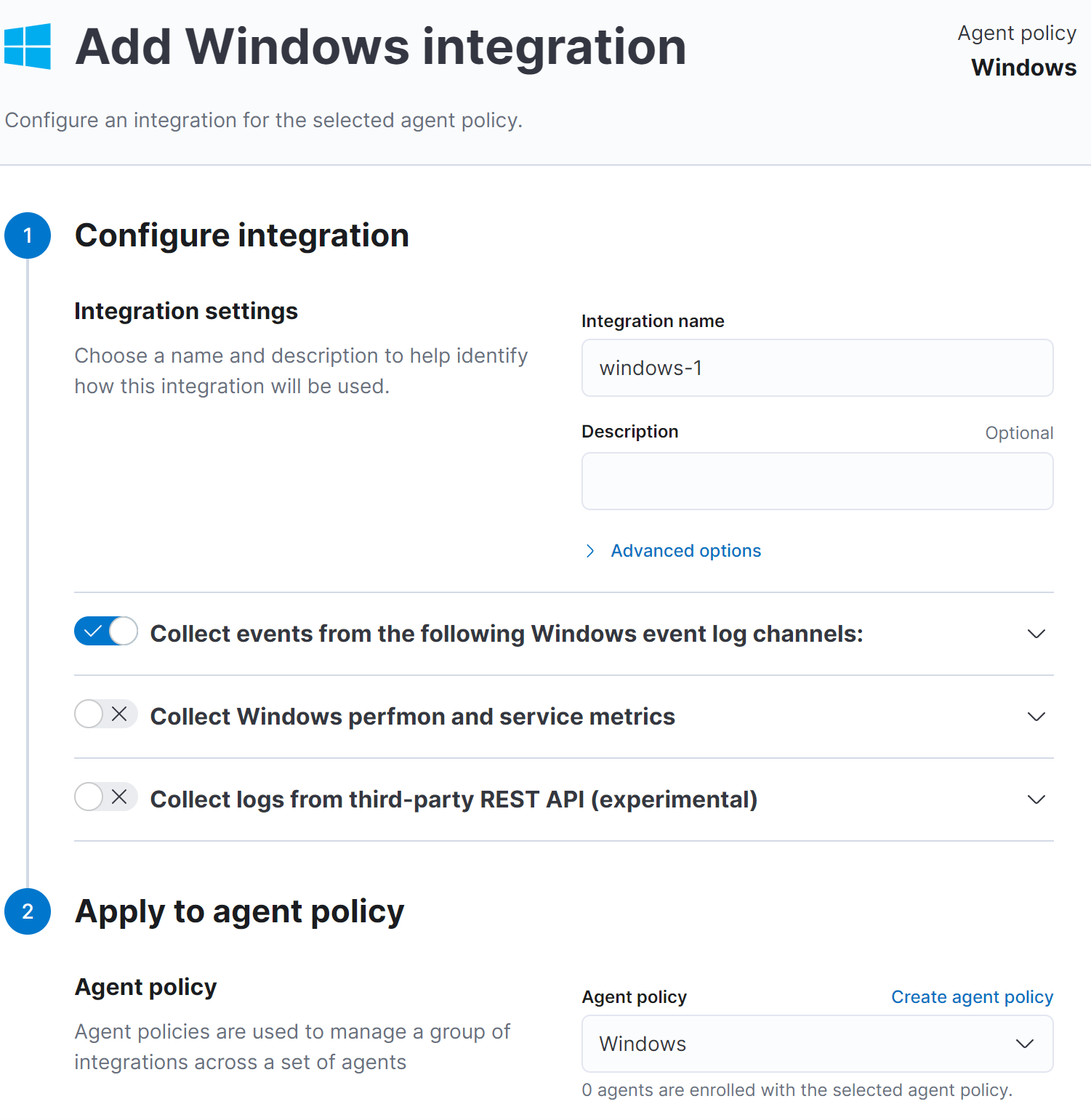Click the arrow icon beside Advanced options
Viewport: 1091px width, 1120px height.
[590, 551]
